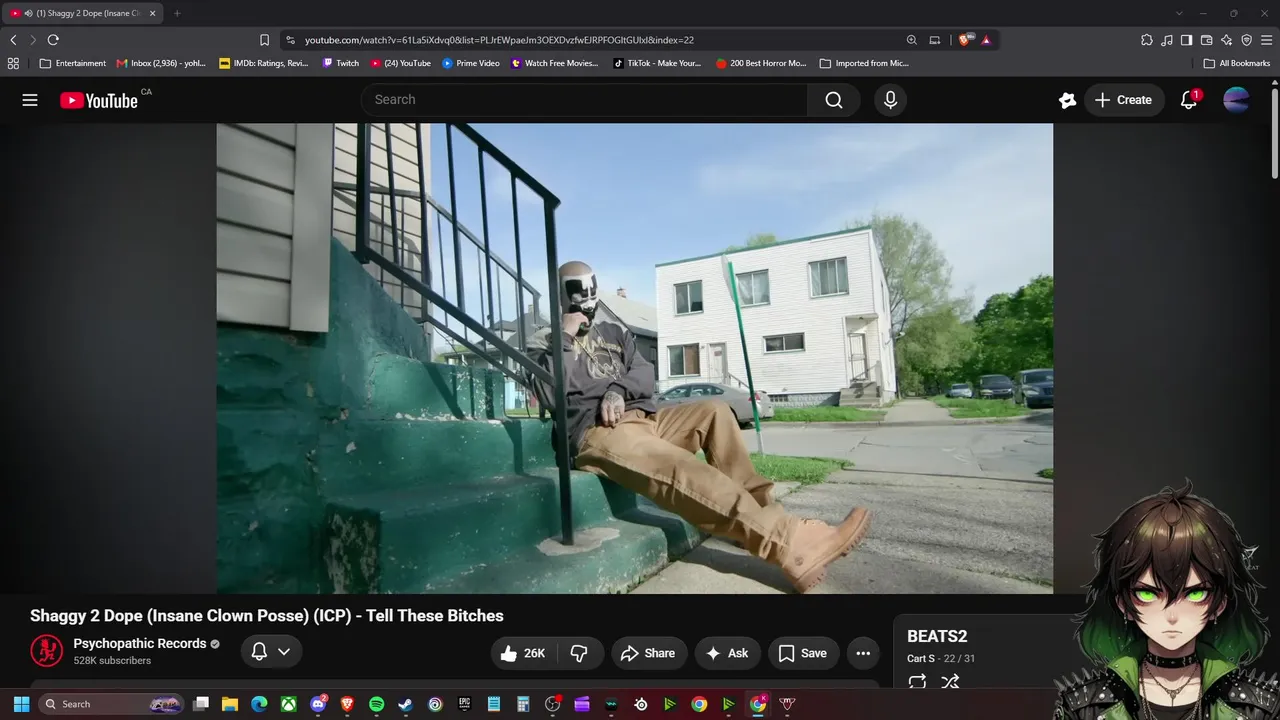Click the Ask button

(x=727, y=653)
